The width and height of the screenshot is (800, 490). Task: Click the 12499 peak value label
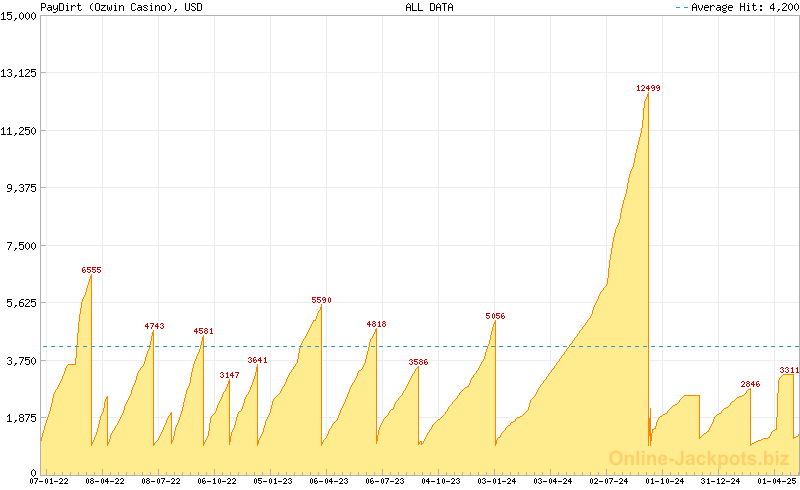point(648,88)
